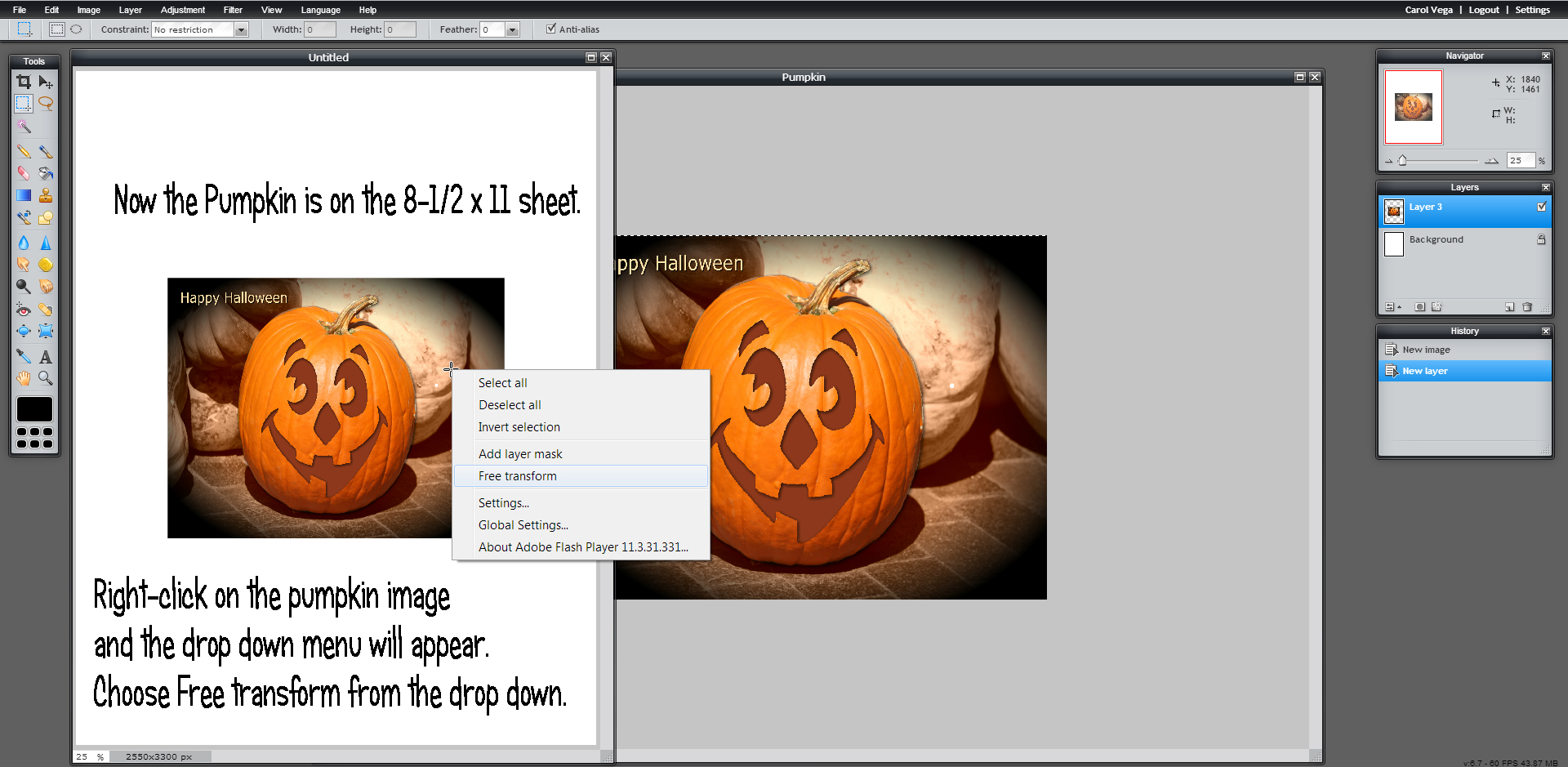The image size is (1568, 767).
Task: Choose elliptical marquee option in options bar
Action: coord(76,29)
